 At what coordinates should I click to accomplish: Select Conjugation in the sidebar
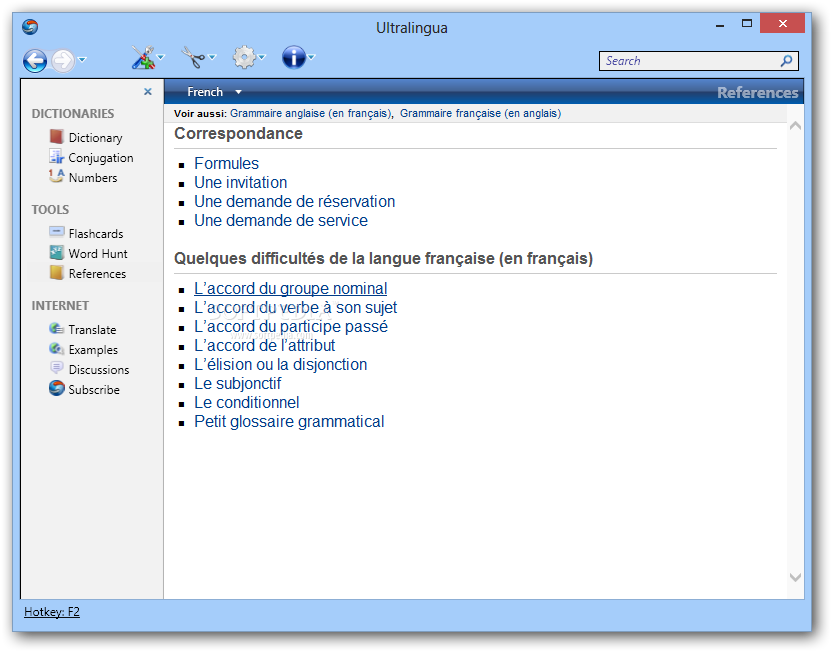(x=101, y=158)
